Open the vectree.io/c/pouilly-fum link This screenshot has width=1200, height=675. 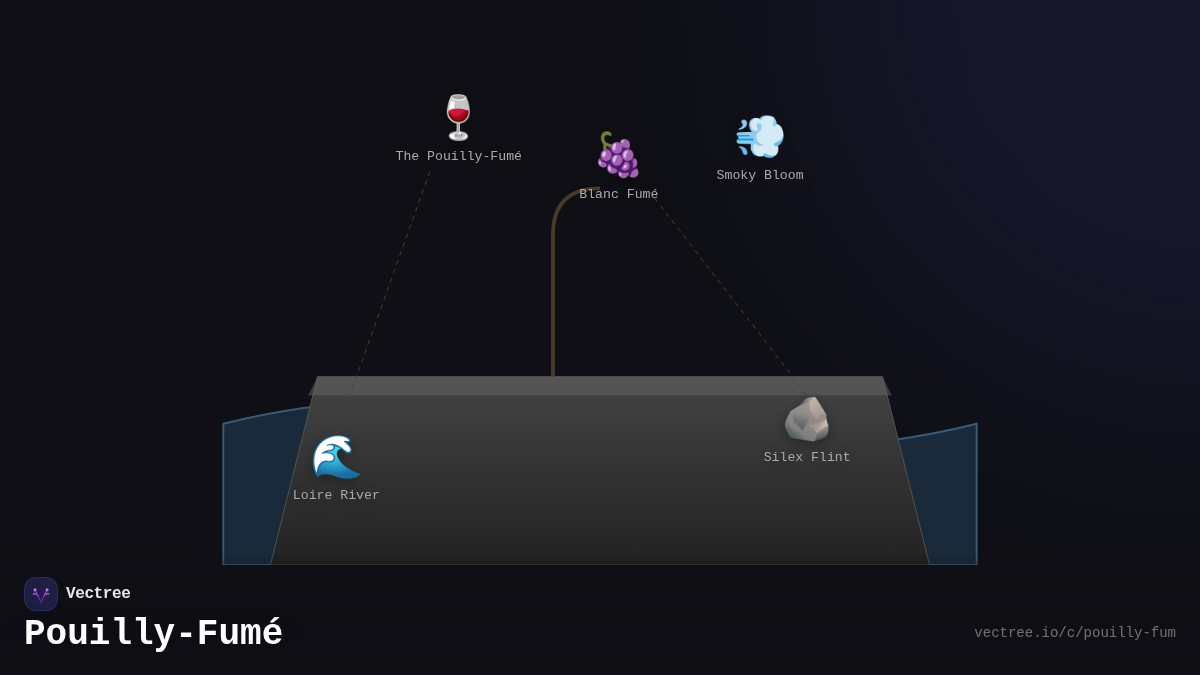[1074, 633]
